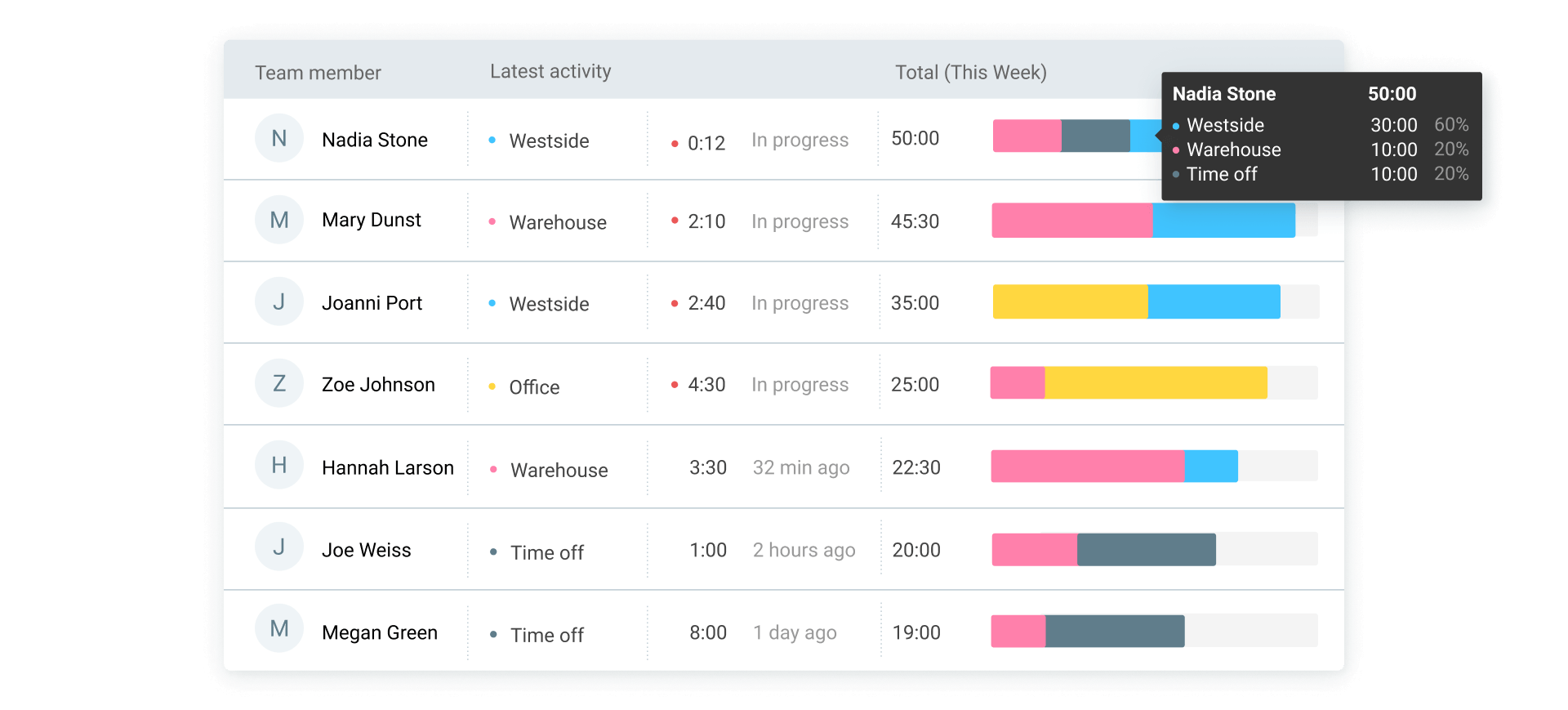
Task: Click the gray segment of Joe Weiss's bar
Action: pos(1146,549)
